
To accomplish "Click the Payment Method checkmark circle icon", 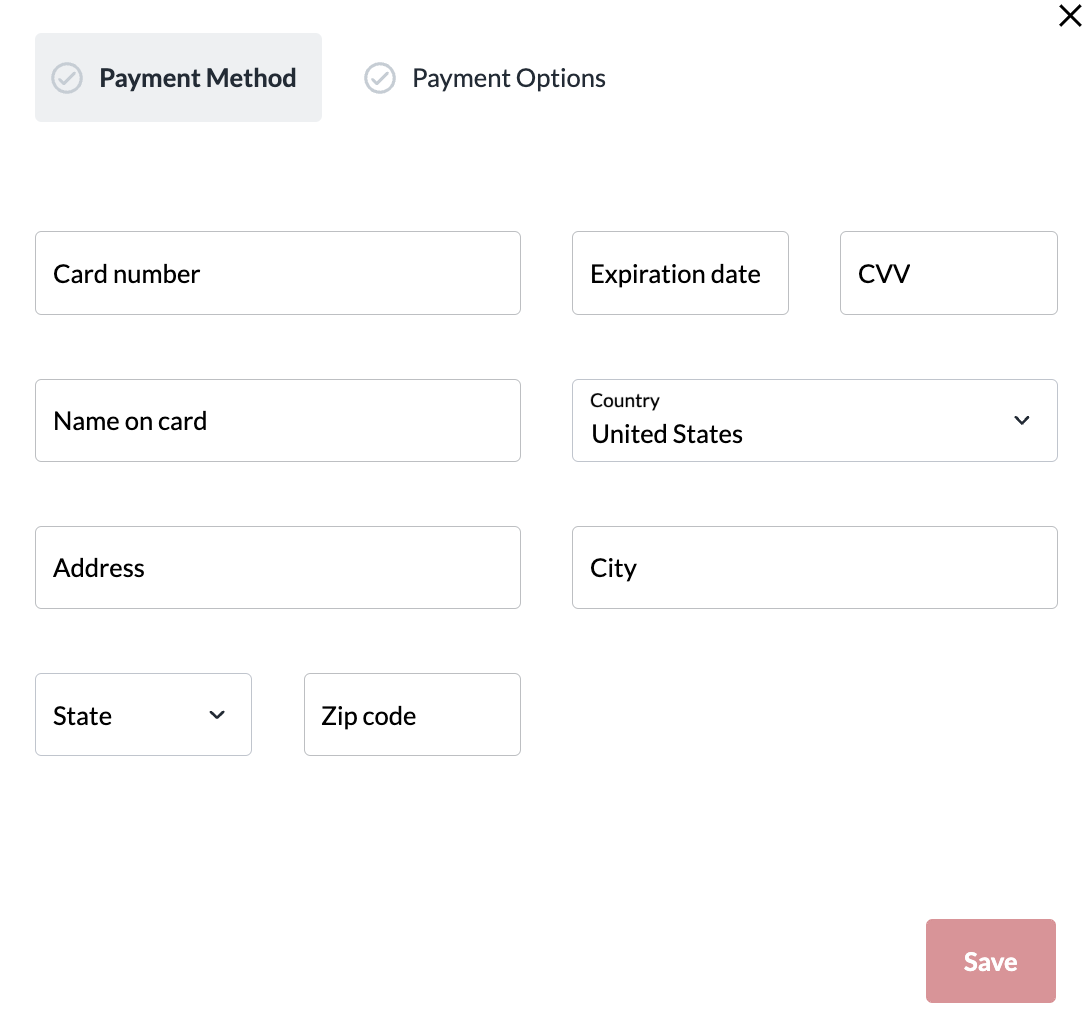I will [67, 78].
